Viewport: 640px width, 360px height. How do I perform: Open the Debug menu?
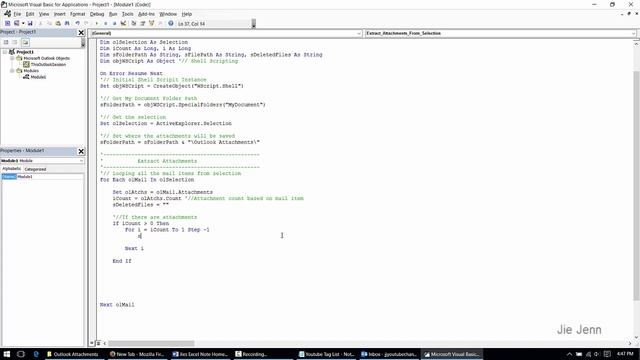tap(97, 14)
